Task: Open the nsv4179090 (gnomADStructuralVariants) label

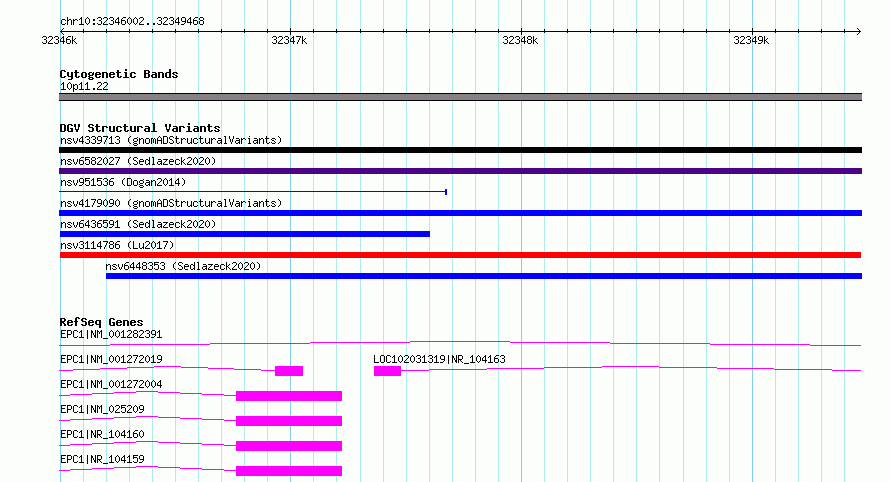Action: pos(171,203)
